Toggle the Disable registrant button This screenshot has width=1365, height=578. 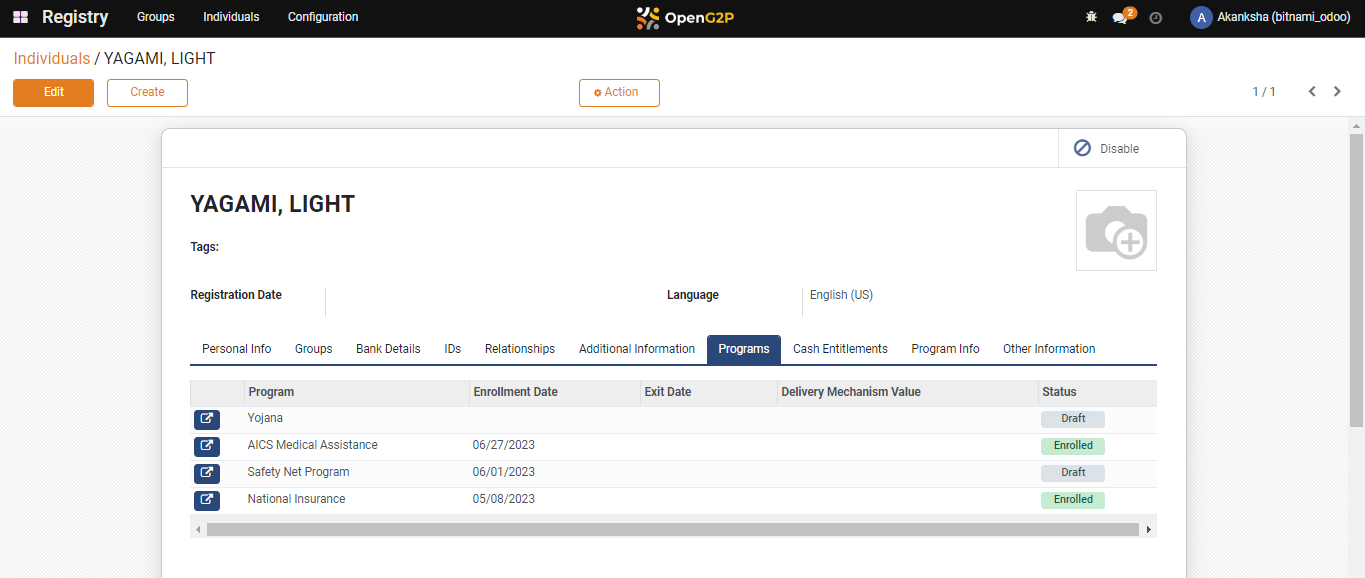(x=1107, y=149)
